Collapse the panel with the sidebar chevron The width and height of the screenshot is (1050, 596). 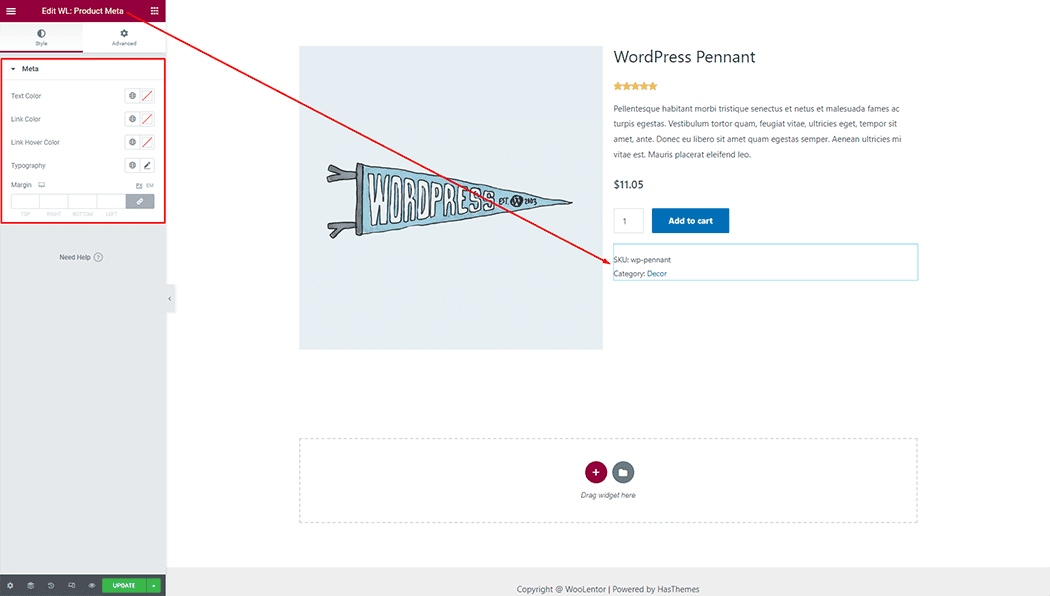pyautogui.click(x=168, y=298)
